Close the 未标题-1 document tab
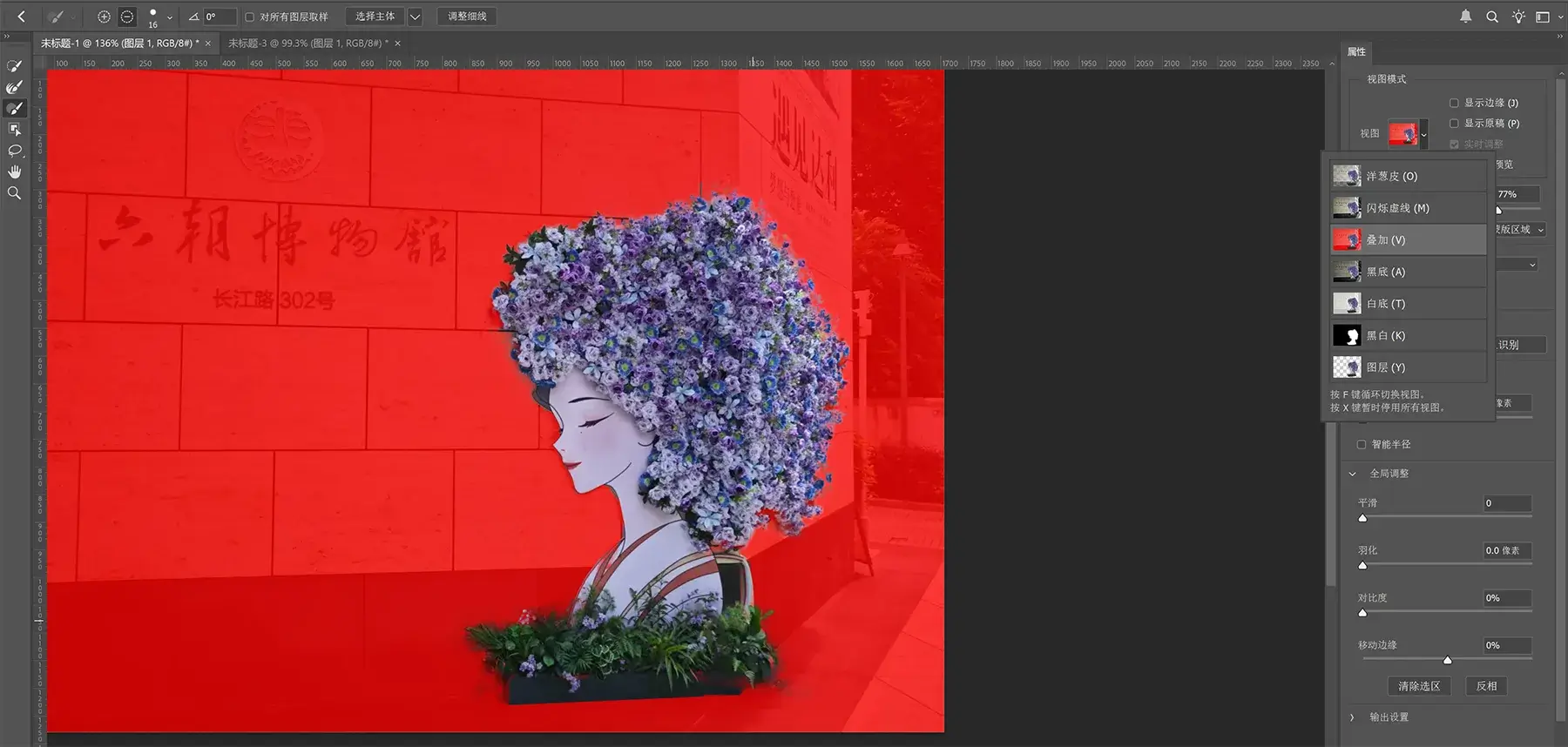Viewport: 1568px width, 747px height. (x=208, y=44)
